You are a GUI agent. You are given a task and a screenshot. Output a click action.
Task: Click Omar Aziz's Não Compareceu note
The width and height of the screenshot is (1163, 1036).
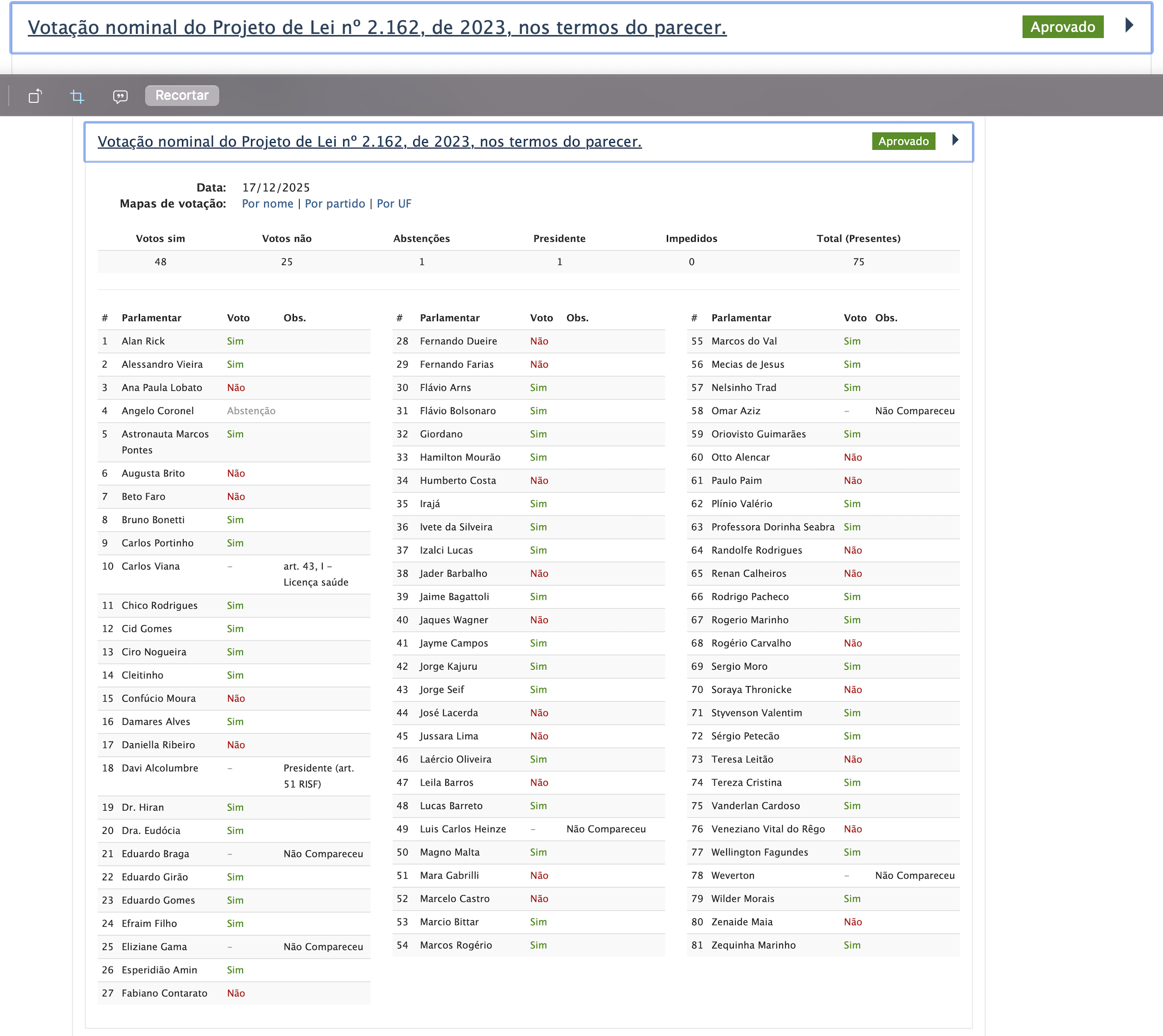pos(914,411)
